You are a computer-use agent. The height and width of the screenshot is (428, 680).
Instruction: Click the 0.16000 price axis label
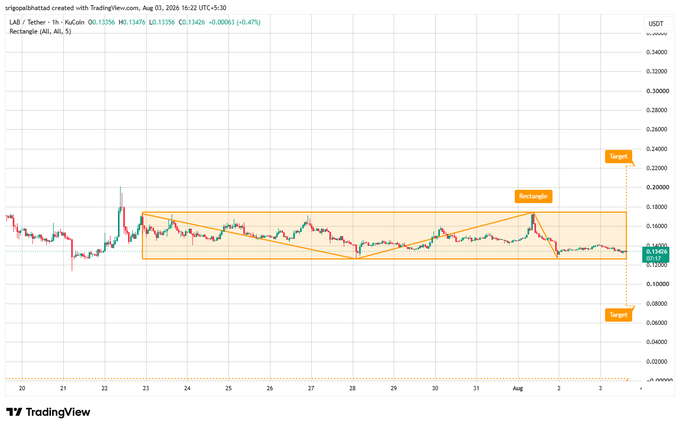(657, 226)
